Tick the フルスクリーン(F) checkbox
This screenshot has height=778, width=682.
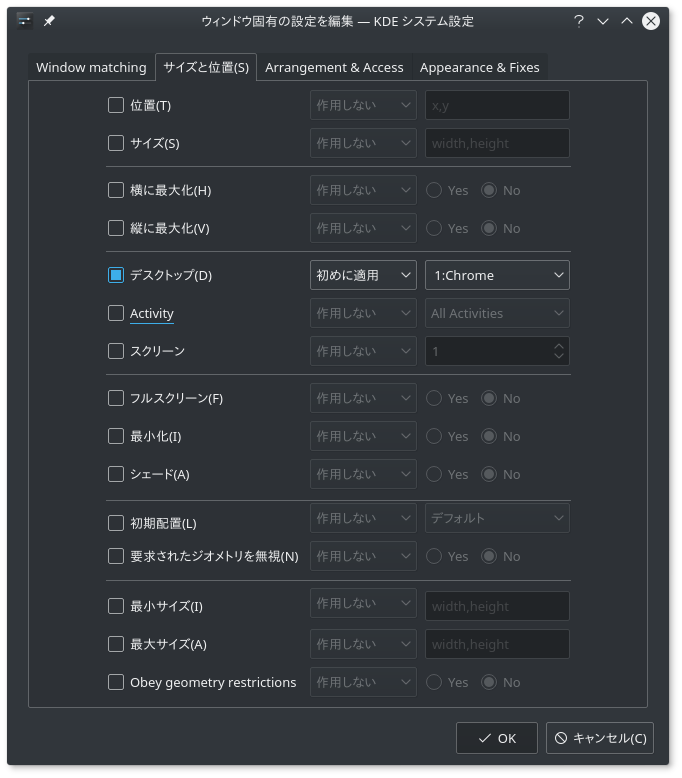116,398
